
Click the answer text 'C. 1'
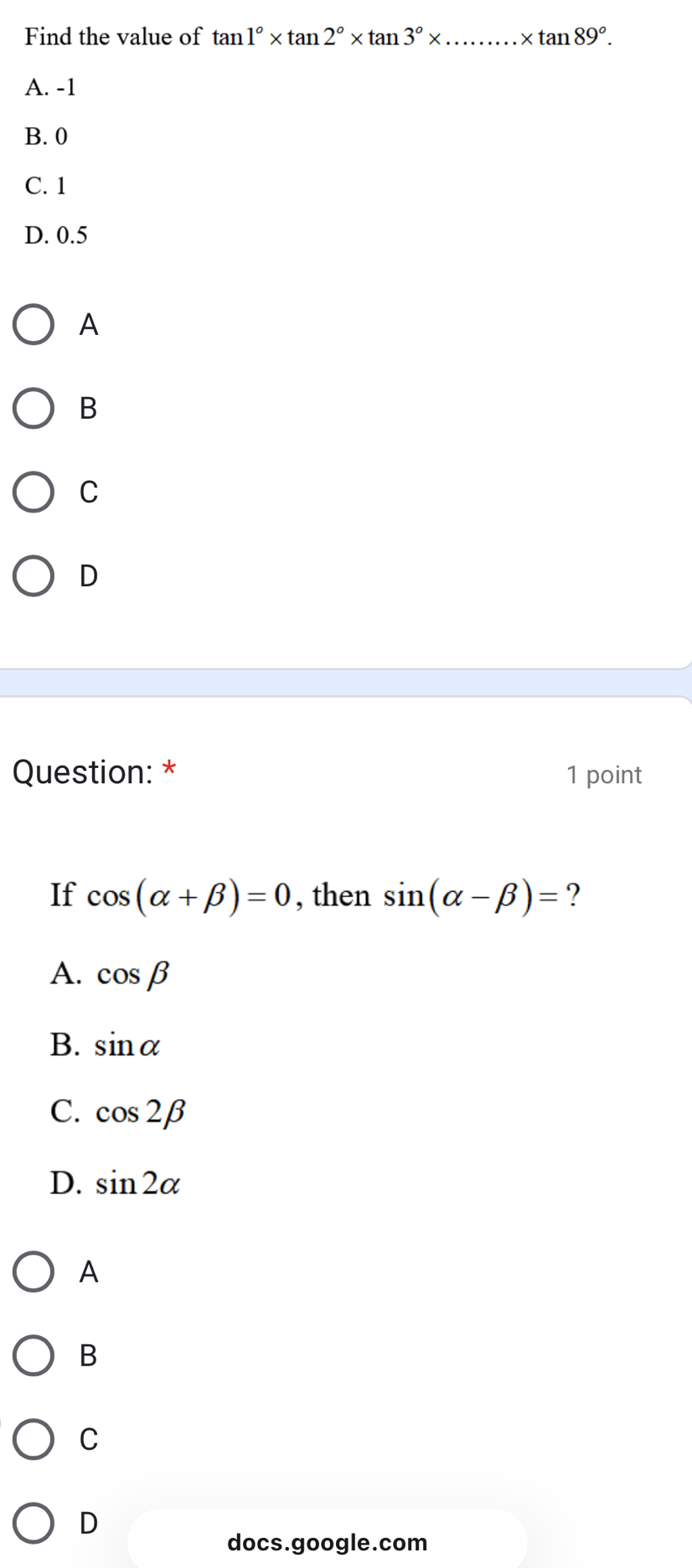coord(48,185)
